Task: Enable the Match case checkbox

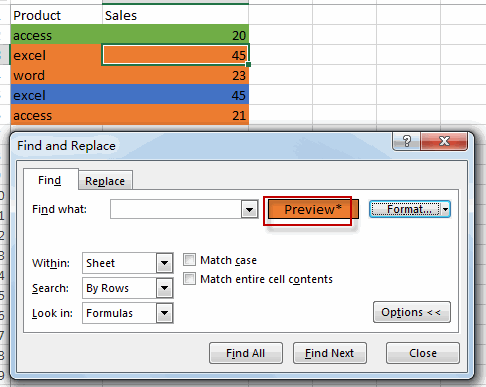Action: point(189,260)
